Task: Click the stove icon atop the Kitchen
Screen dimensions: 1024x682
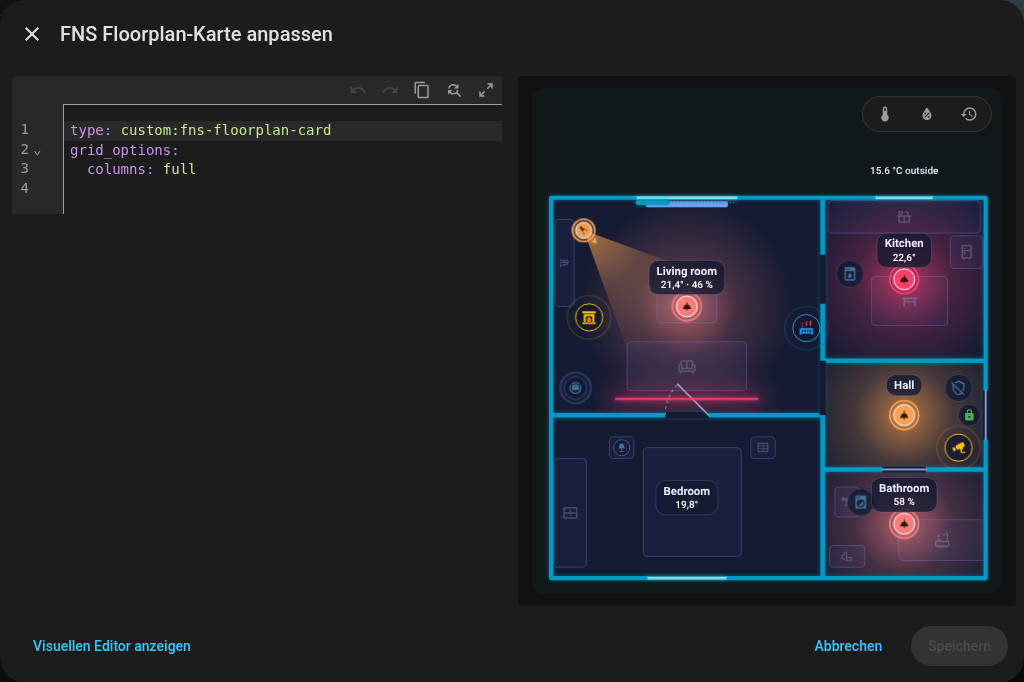Action: pos(904,216)
